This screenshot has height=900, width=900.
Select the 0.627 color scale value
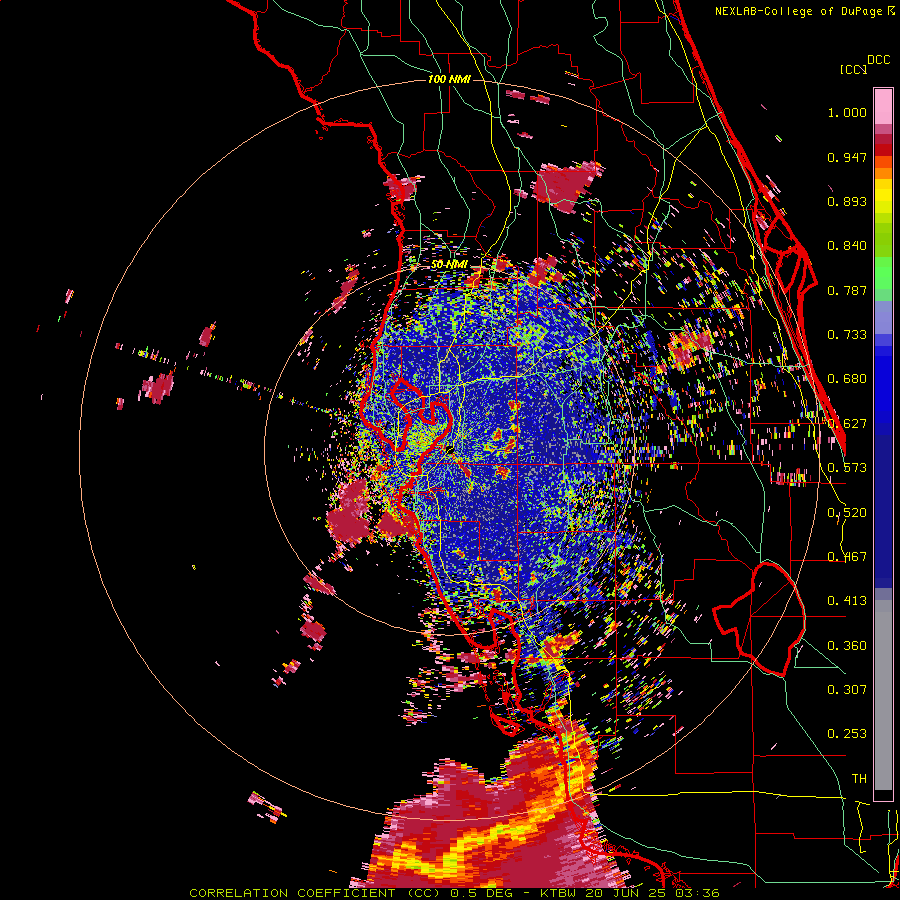tap(847, 424)
